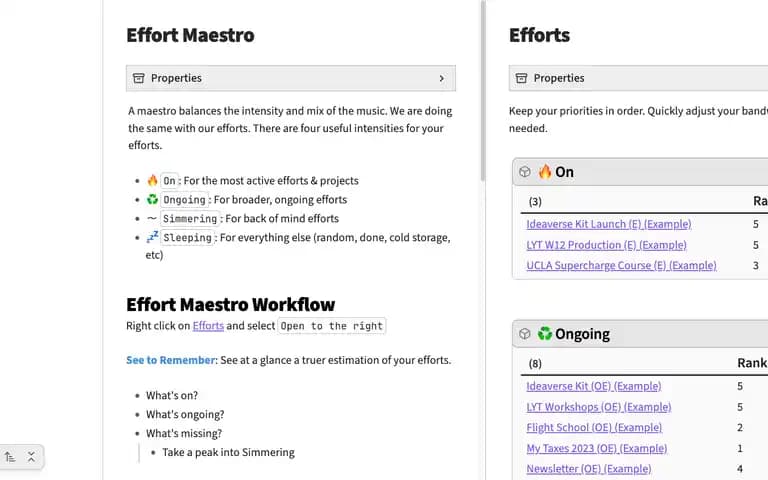
Task: Expand Effort Maestro Properties with chevron
Action: [x=442, y=78]
